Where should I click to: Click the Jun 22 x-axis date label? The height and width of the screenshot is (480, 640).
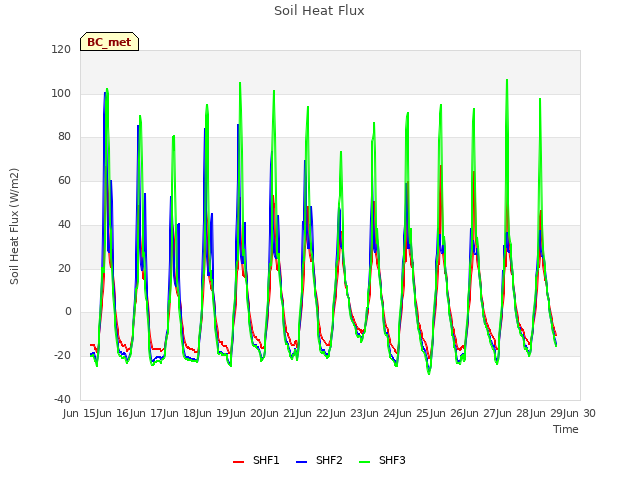(x=314, y=413)
